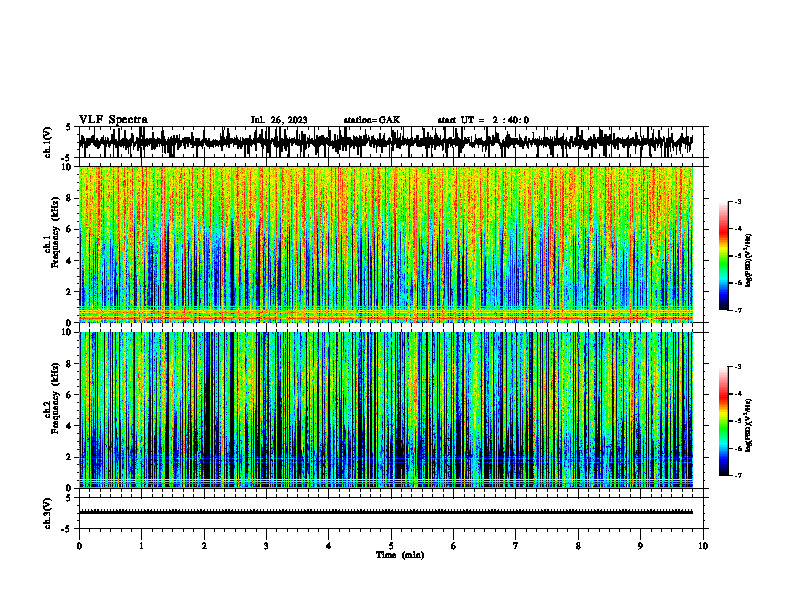
Task: Click the start UT 2:40:0 text
Action: 483,120
